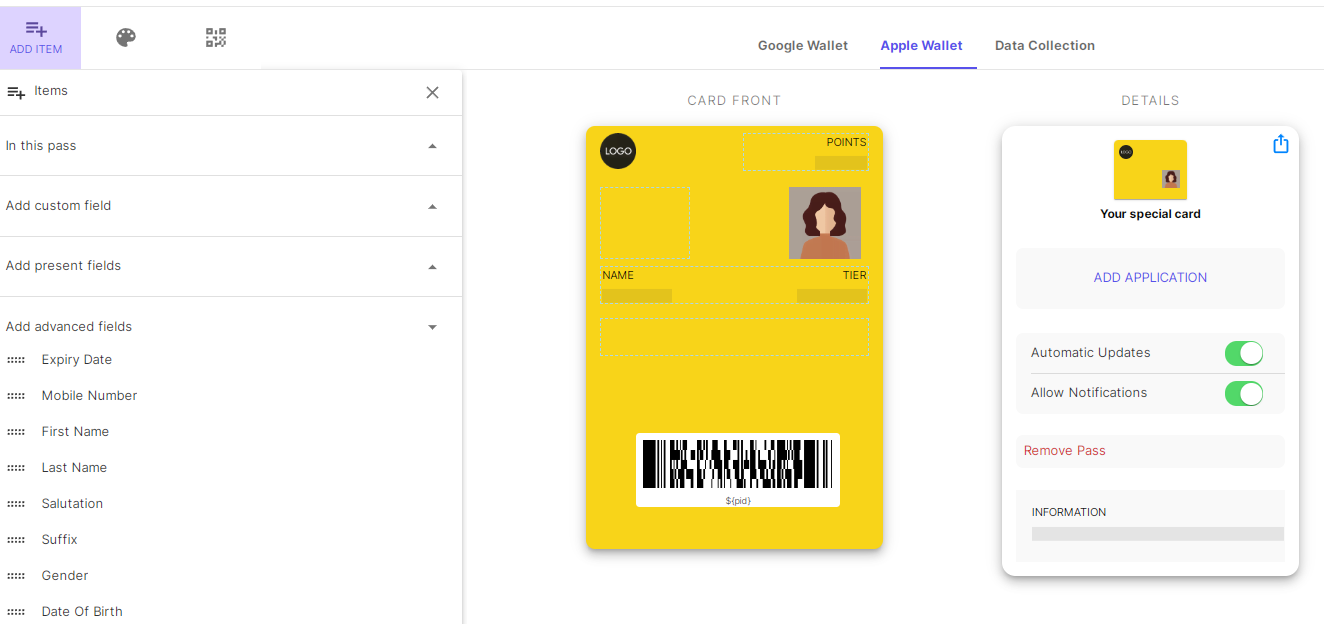Click the ADD APPLICATION button

coord(1150,278)
